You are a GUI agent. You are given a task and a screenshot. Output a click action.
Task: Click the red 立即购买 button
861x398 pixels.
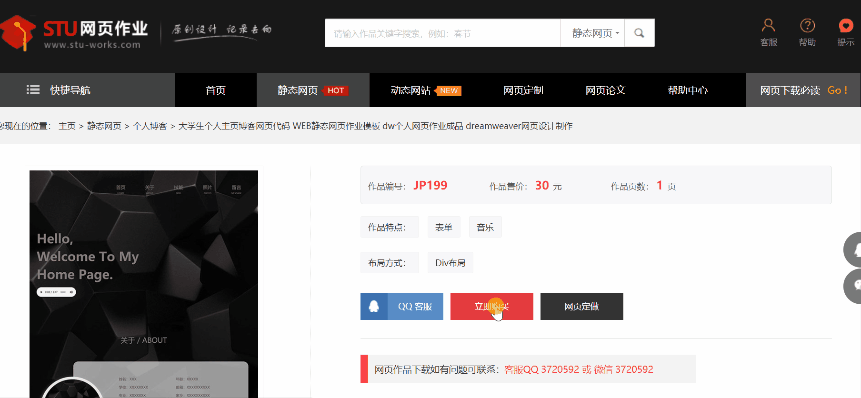click(491, 306)
